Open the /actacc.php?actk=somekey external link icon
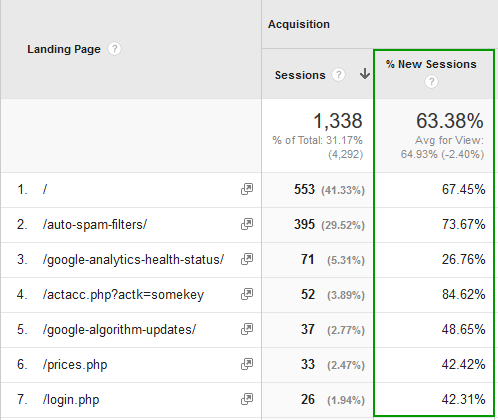This screenshot has height=420, width=498. [x=247, y=294]
